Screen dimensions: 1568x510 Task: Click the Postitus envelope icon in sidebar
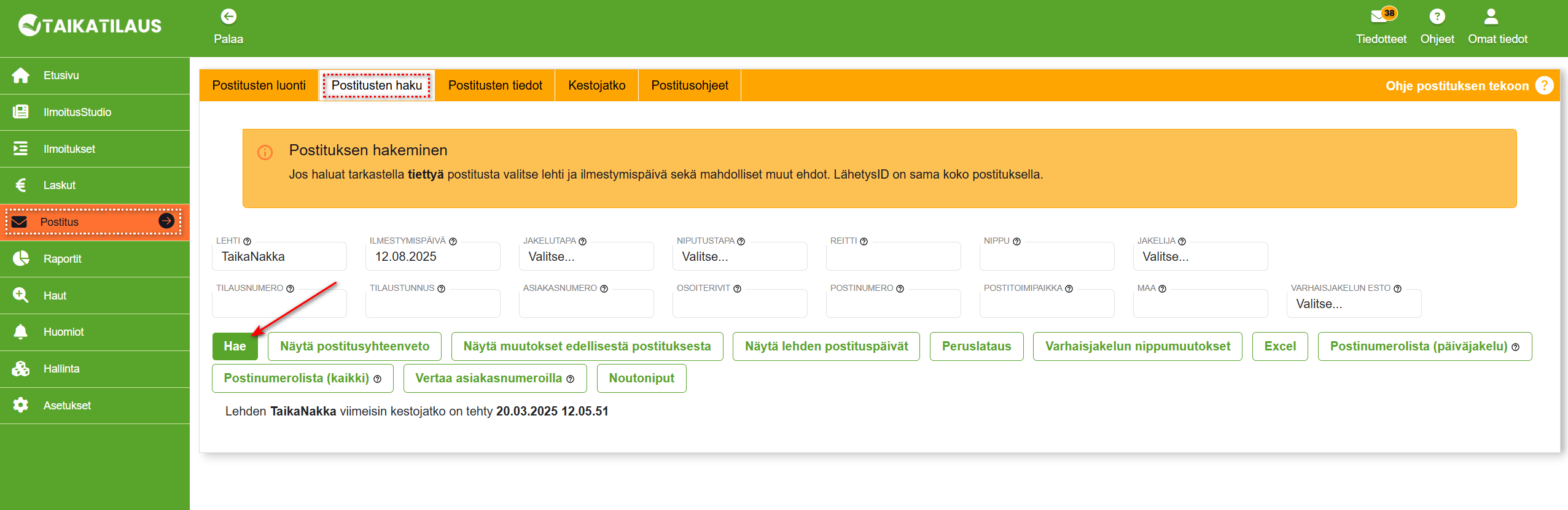pos(19,222)
